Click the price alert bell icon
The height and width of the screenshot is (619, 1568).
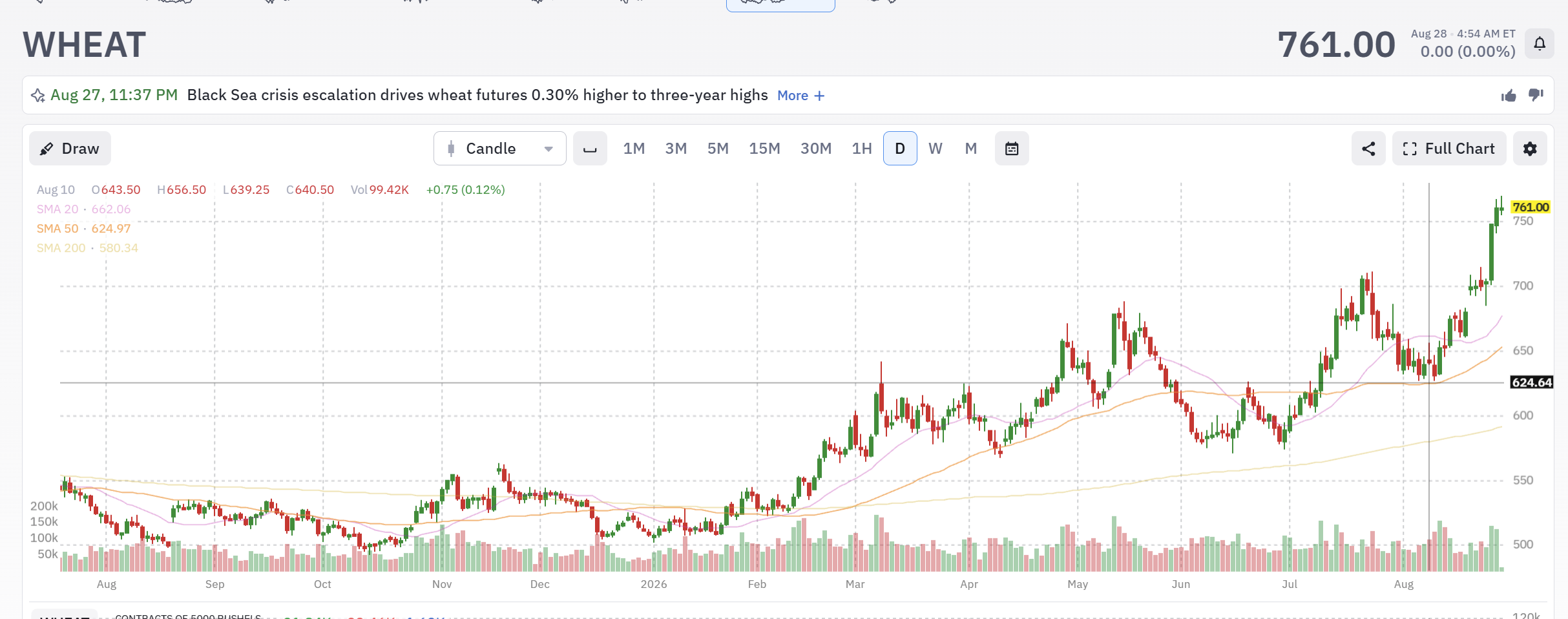(x=1540, y=44)
